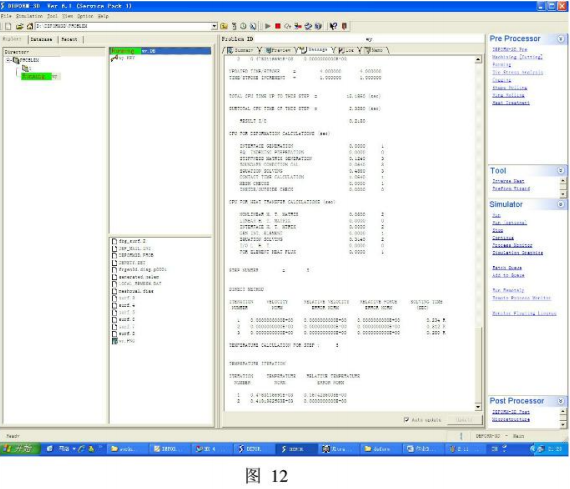This screenshot has width=570, height=489.
Task: Collapse the Post Processor panel
Action: click(561, 401)
